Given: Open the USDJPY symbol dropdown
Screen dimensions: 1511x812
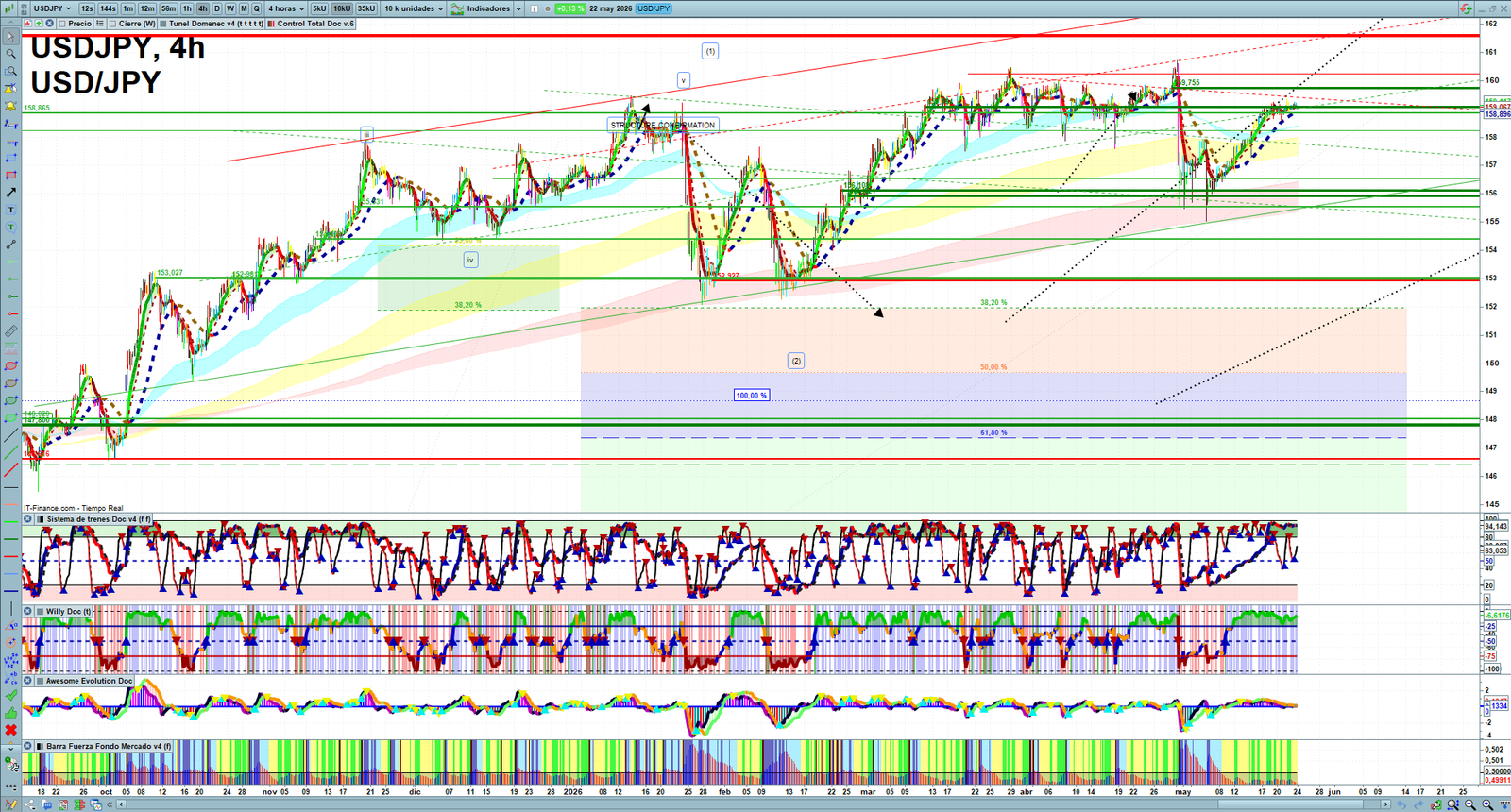Looking at the screenshot, I should 52,8.
